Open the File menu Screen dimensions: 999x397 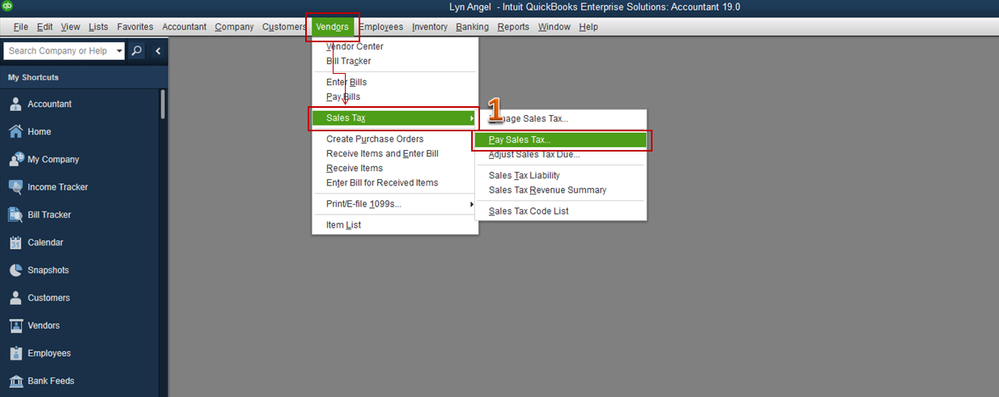(x=20, y=27)
